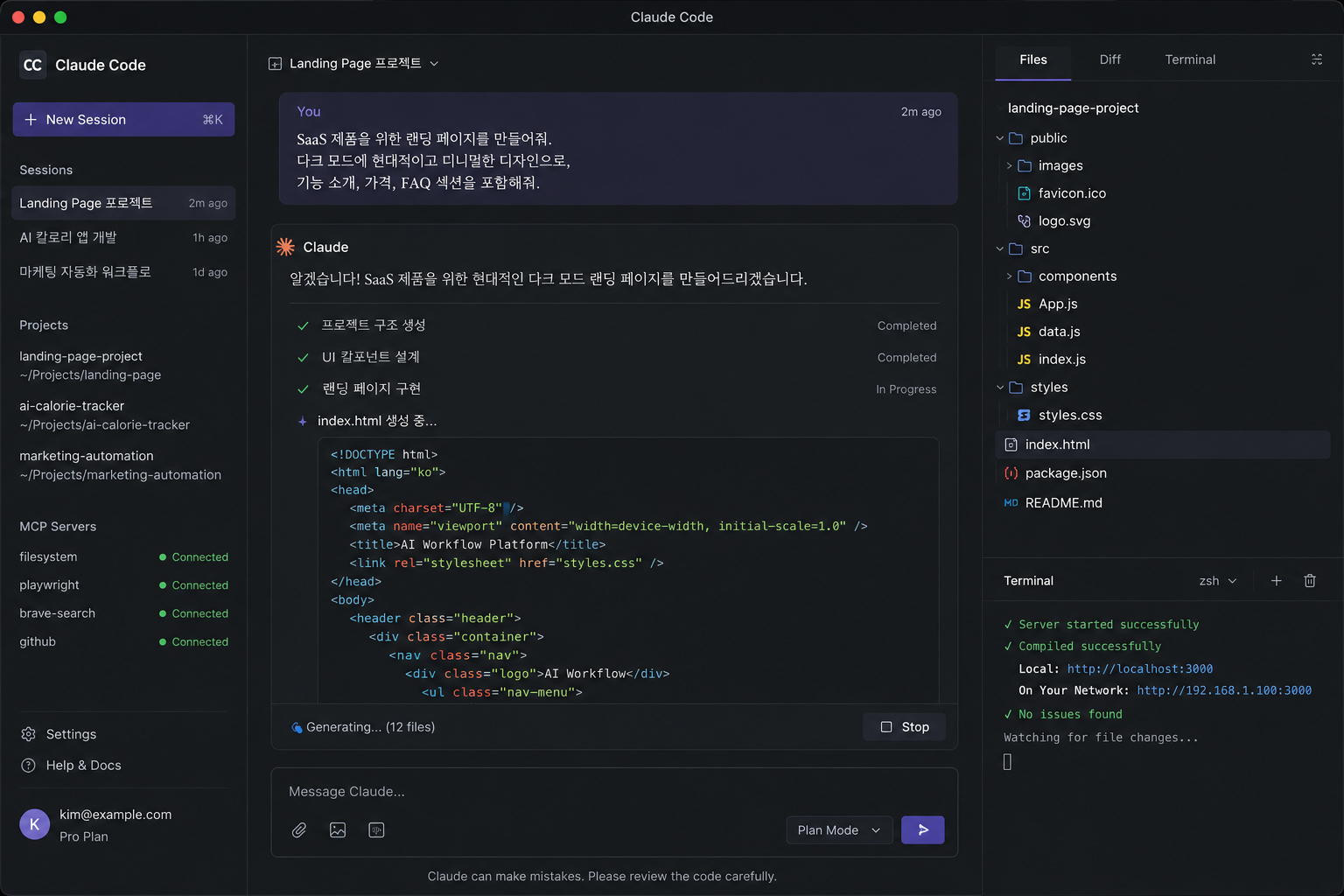Screen dimensions: 1344x896
Task: Click the session document icon beside Landing Page title
Action: tap(275, 64)
